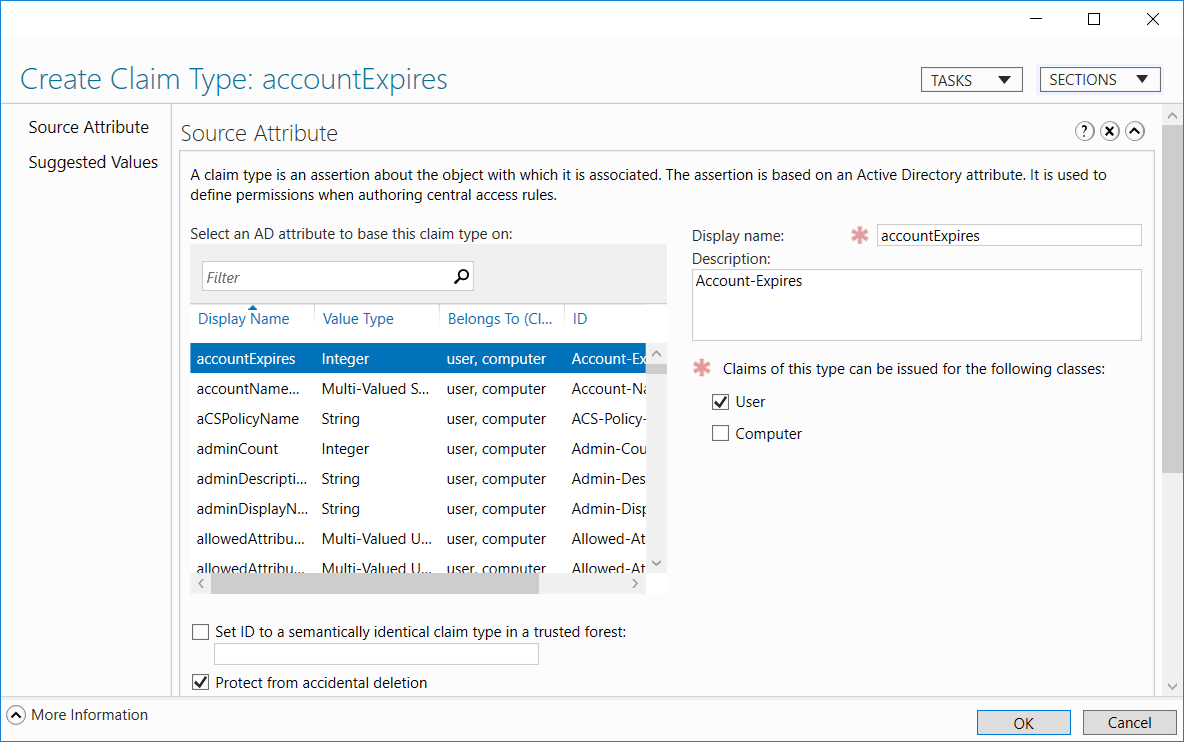Click the down arrow on the list scrollbar
This screenshot has width=1184, height=742.
click(x=657, y=563)
